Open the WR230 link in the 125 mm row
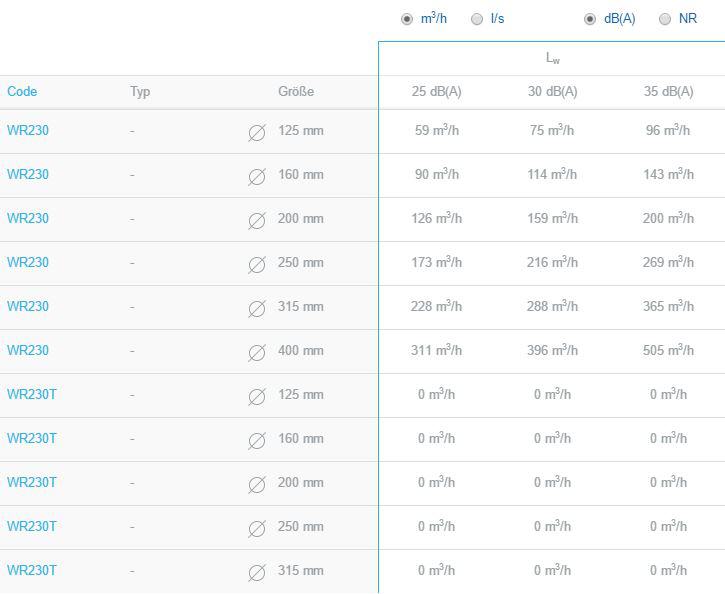Viewport: 725px width, 594px height. [x=28, y=130]
